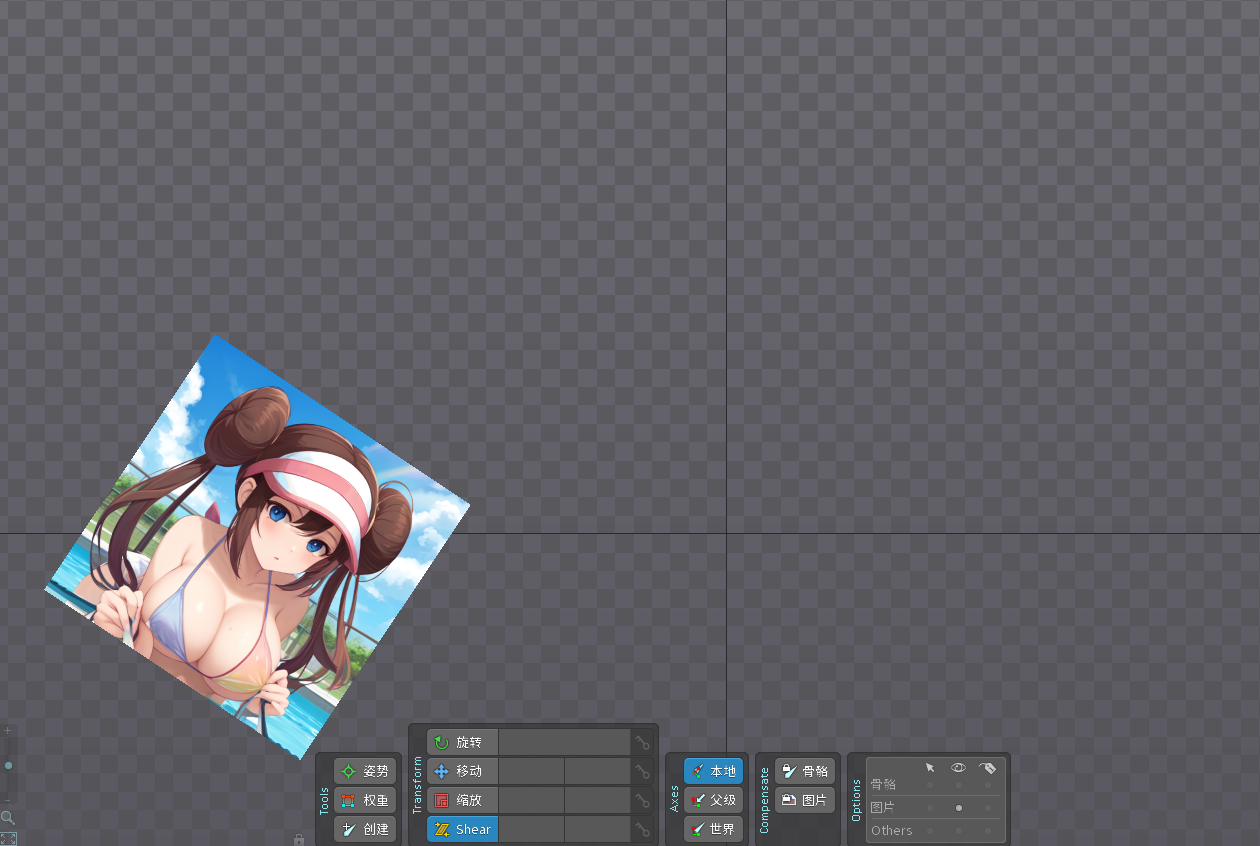Click the key icon on the 移动 row
This screenshot has height=846, width=1260.
[x=643, y=771]
